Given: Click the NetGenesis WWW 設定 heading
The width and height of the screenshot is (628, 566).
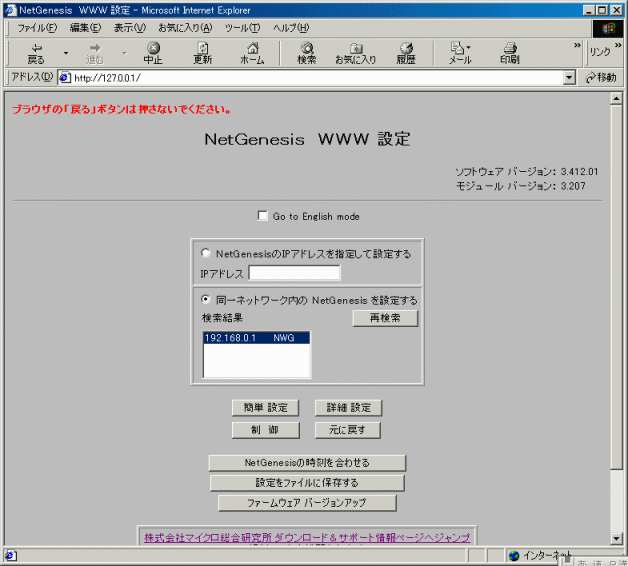Looking at the screenshot, I should point(307,139).
